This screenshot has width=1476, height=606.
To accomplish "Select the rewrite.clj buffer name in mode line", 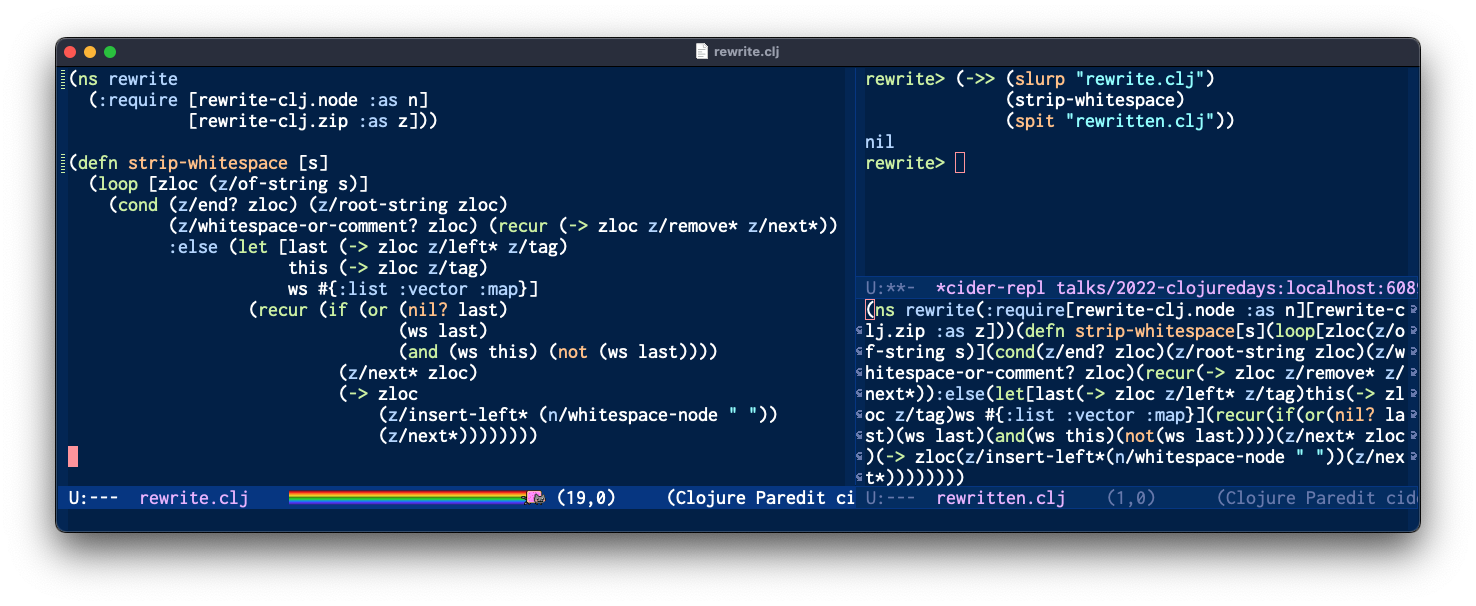I will pyautogui.click(x=193, y=497).
